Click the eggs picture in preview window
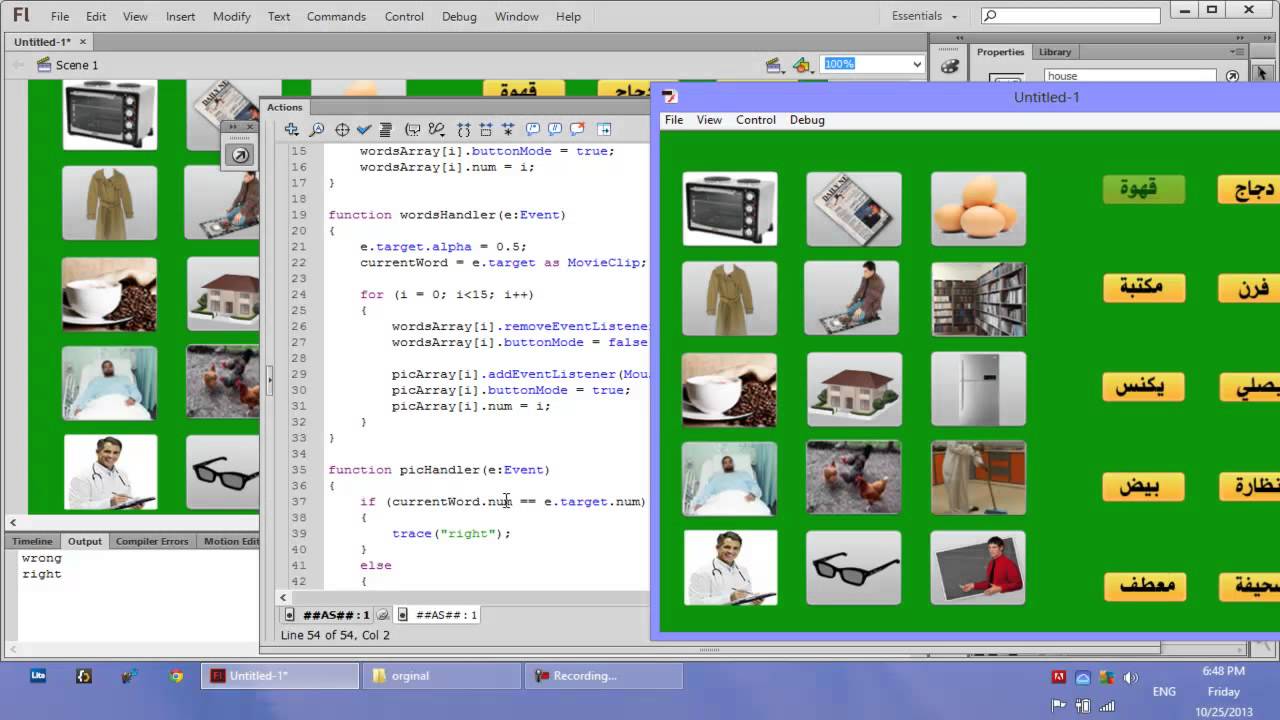This screenshot has width=1280, height=720. (x=978, y=208)
